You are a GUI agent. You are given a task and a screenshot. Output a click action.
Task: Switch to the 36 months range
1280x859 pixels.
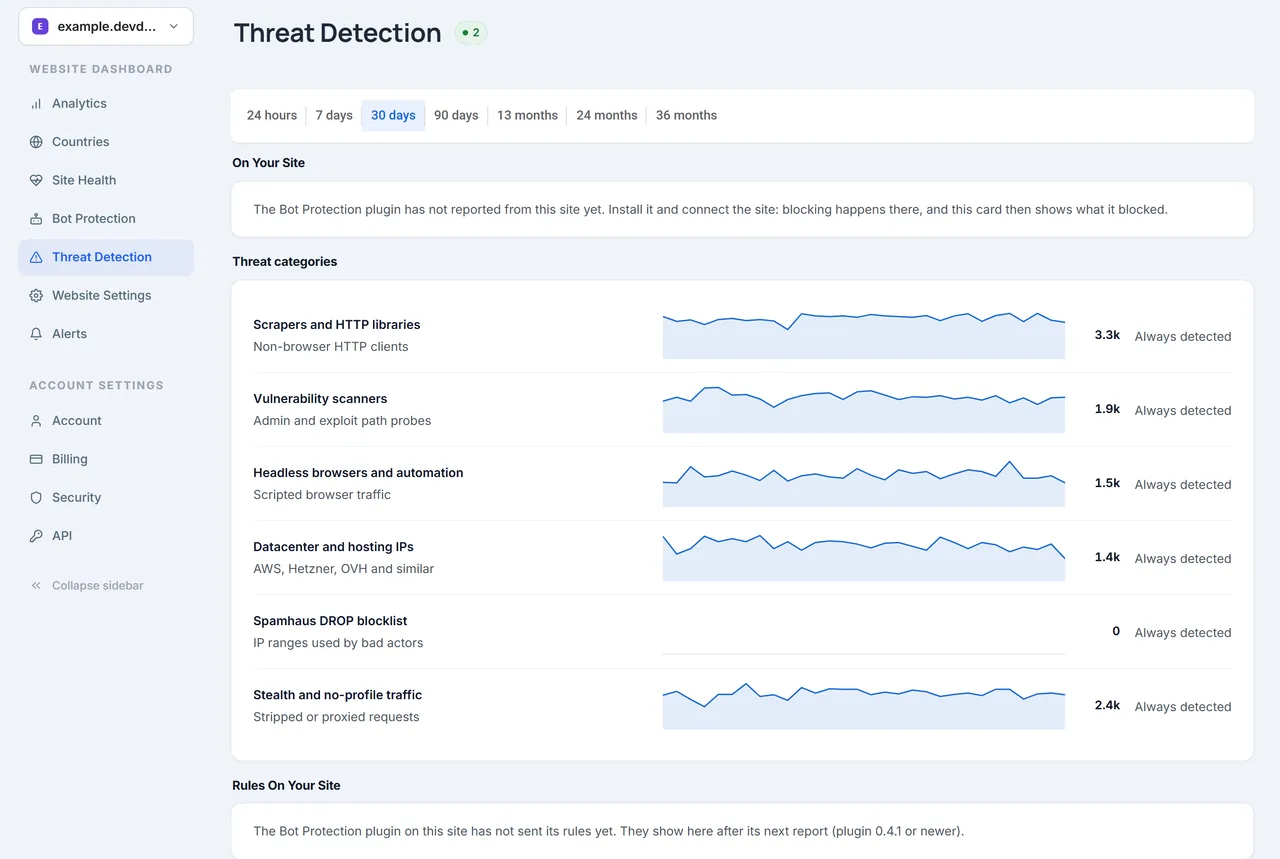click(x=686, y=116)
